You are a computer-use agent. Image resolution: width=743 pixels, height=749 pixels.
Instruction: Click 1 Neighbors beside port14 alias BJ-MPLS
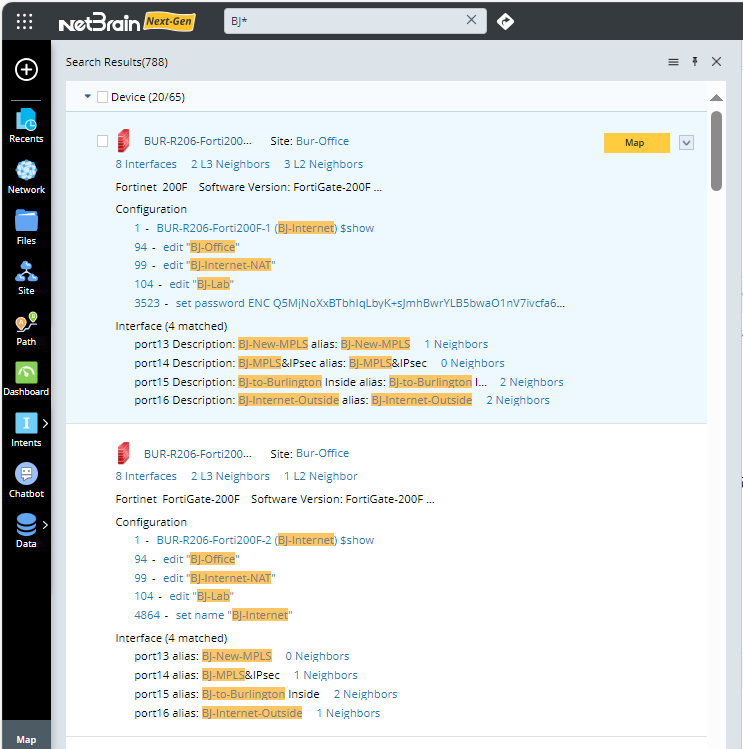point(326,675)
